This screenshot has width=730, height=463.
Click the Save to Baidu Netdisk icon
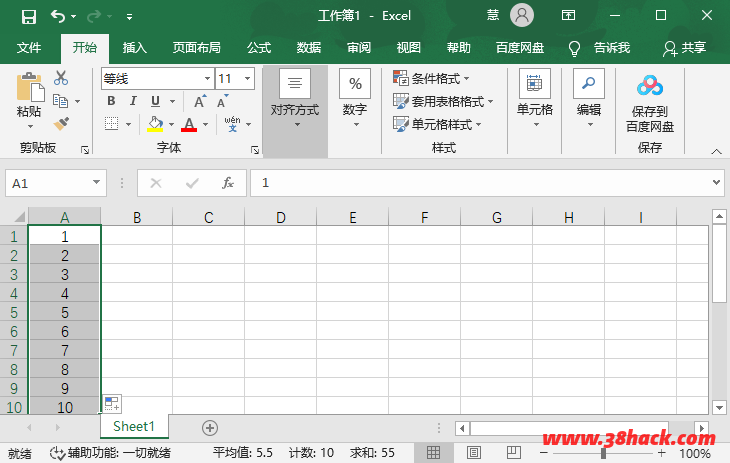pos(649,85)
